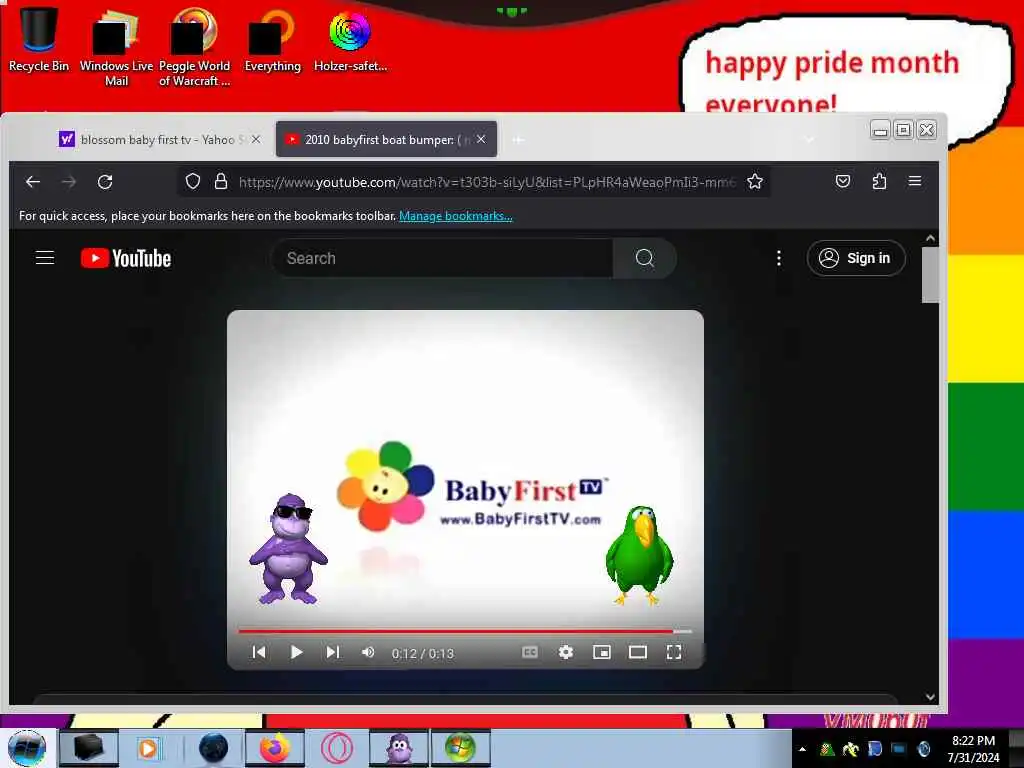This screenshot has height=768, width=1024.
Task: Open YouTube settings three-dot menu
Action: point(778,258)
